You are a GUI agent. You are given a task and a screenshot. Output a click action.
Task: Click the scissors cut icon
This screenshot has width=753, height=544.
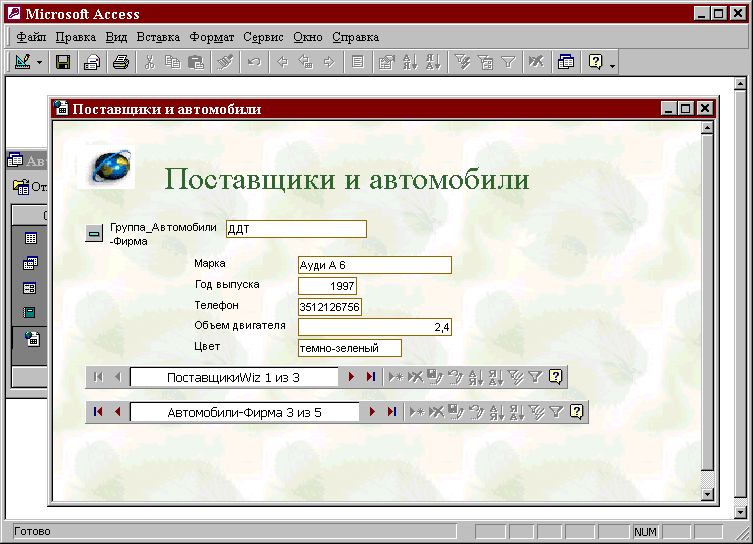[150, 62]
